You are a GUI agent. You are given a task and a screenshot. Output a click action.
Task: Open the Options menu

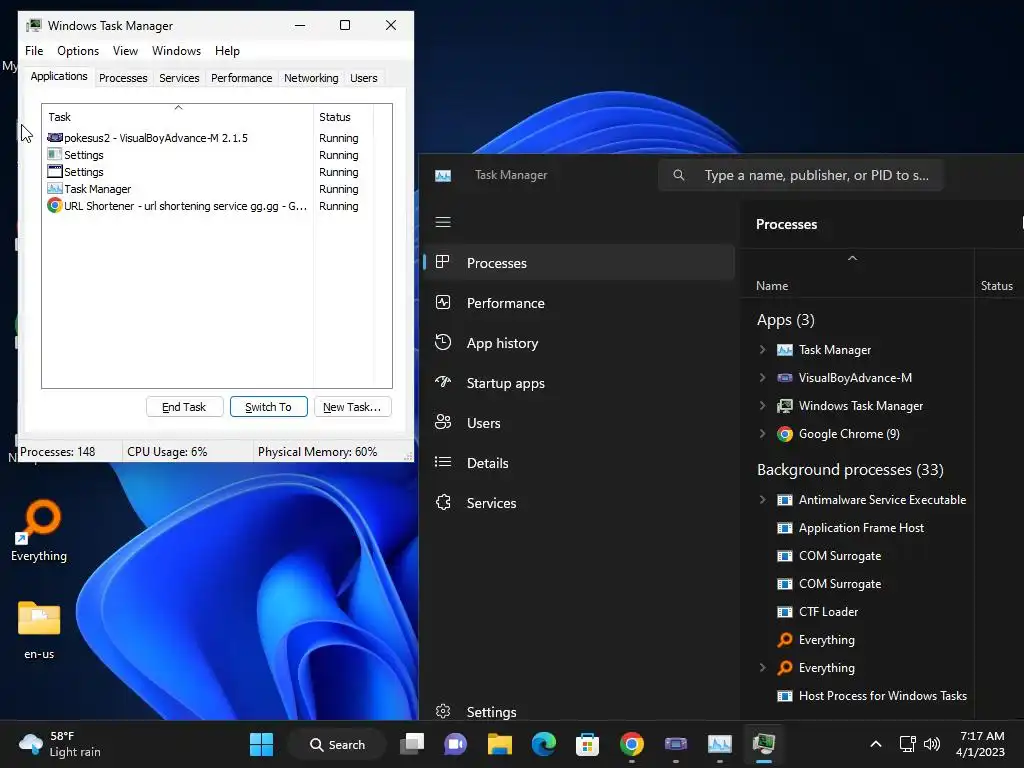point(78,51)
